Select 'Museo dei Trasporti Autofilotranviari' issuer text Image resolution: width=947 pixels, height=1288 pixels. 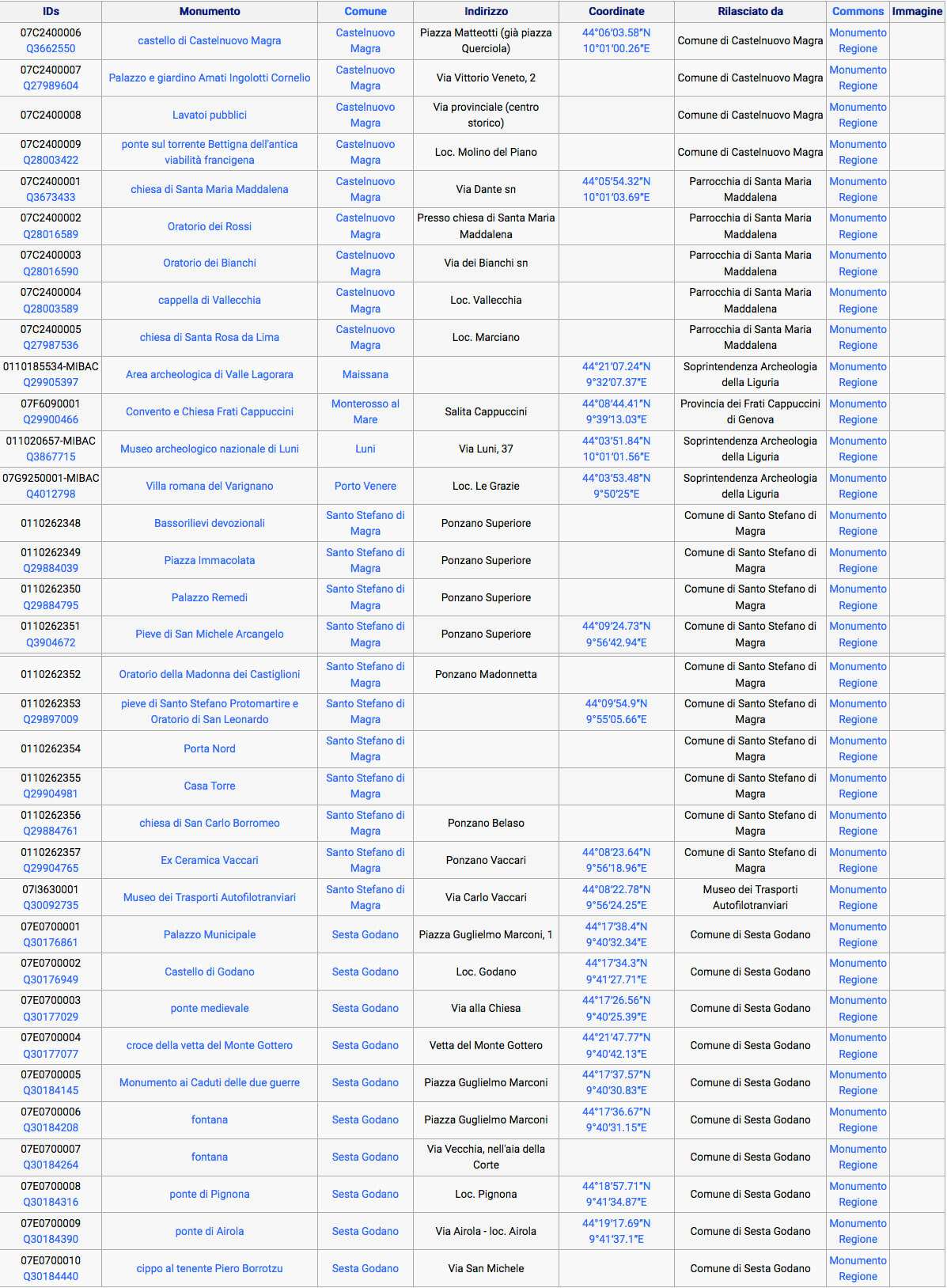[x=750, y=897]
